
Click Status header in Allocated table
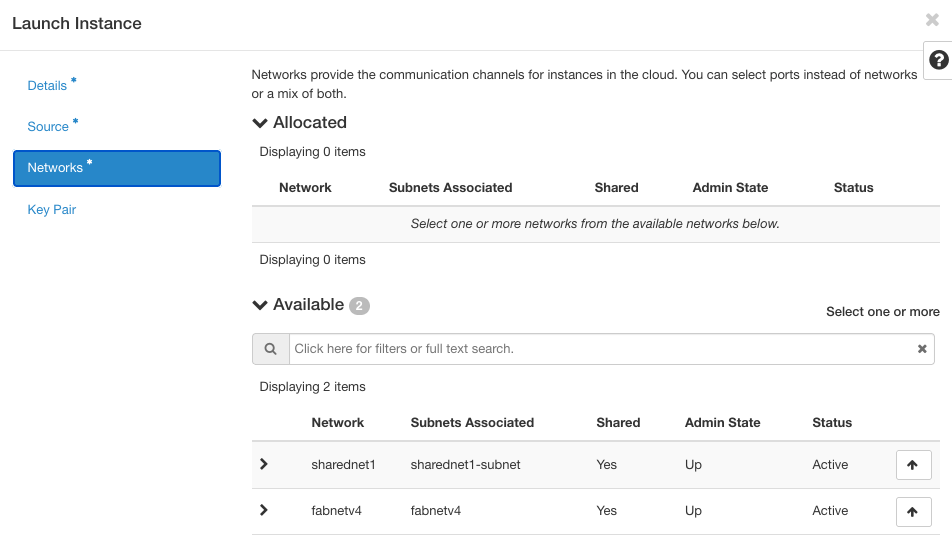853,188
